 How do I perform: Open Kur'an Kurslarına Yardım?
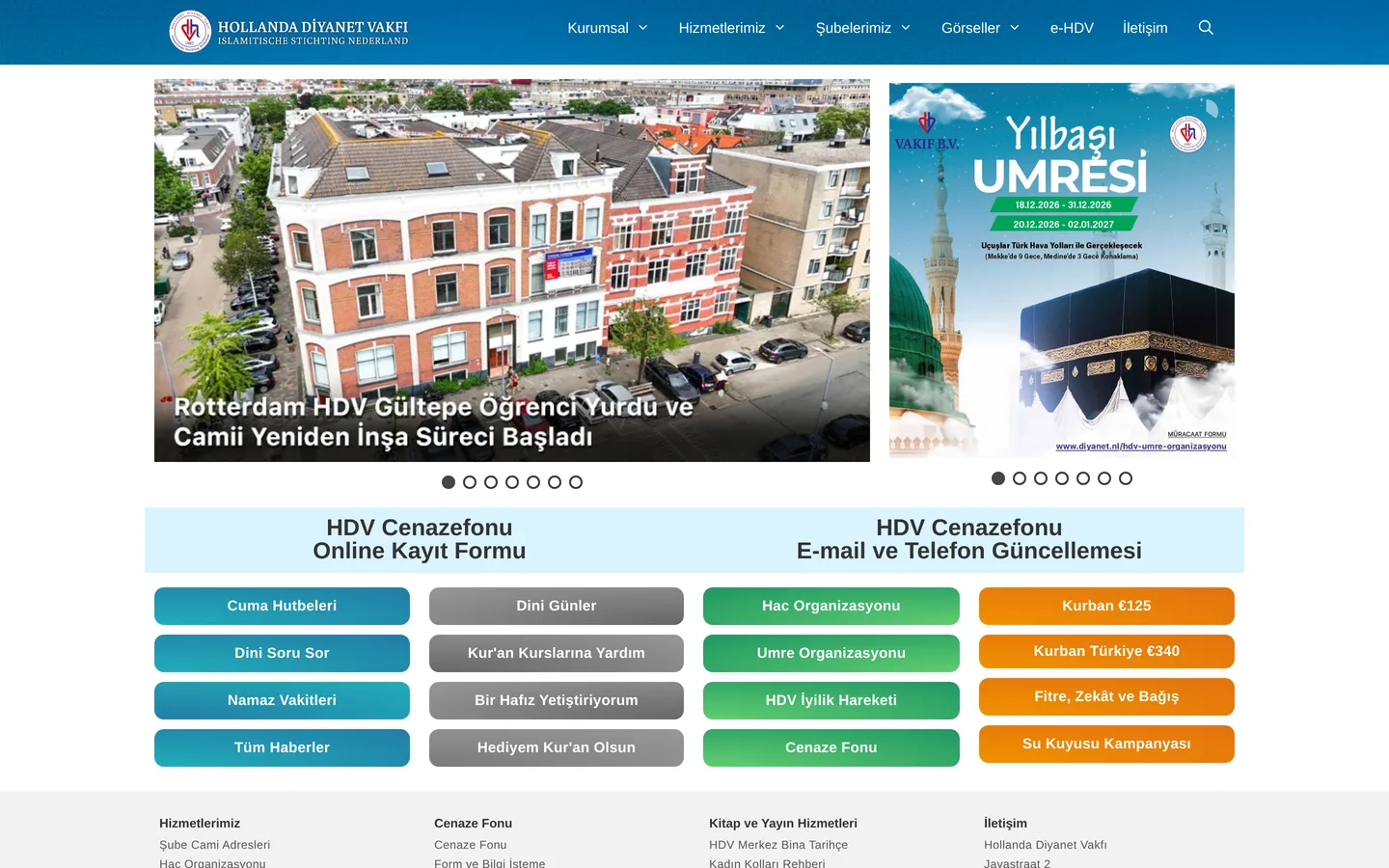point(557,653)
